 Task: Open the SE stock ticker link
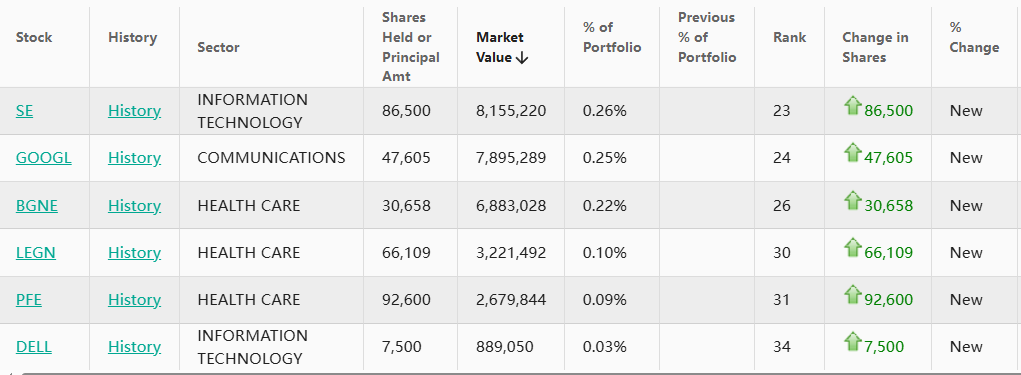[x=24, y=111]
